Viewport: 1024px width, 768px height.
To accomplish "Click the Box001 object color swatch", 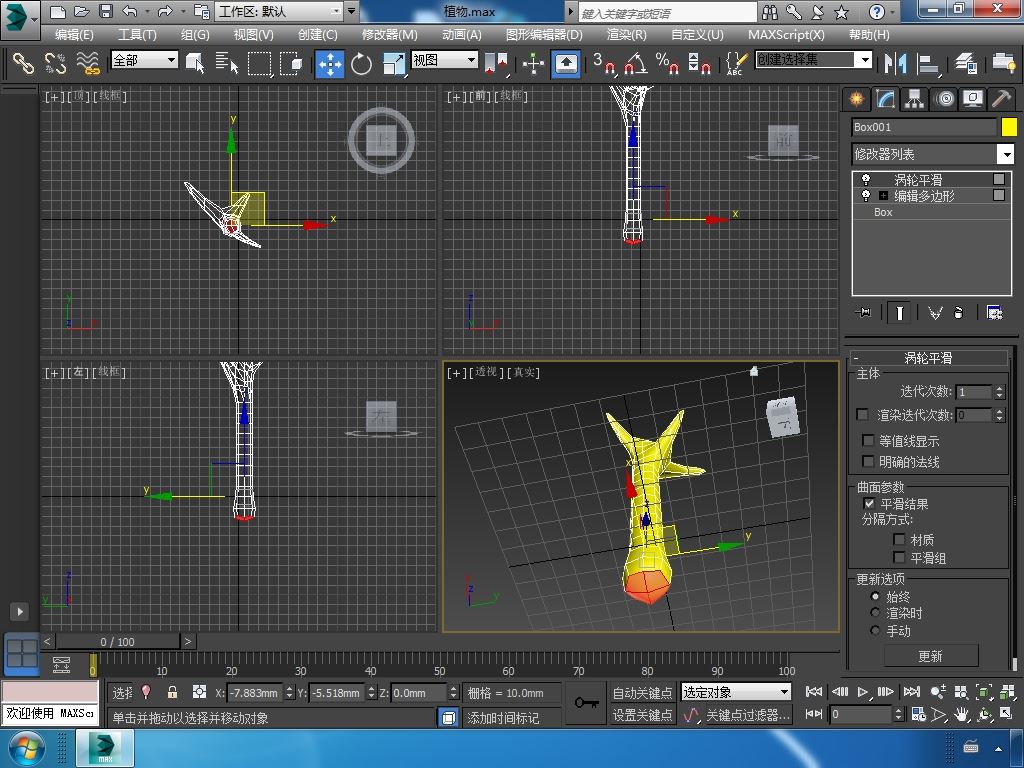I will pyautogui.click(x=1009, y=127).
